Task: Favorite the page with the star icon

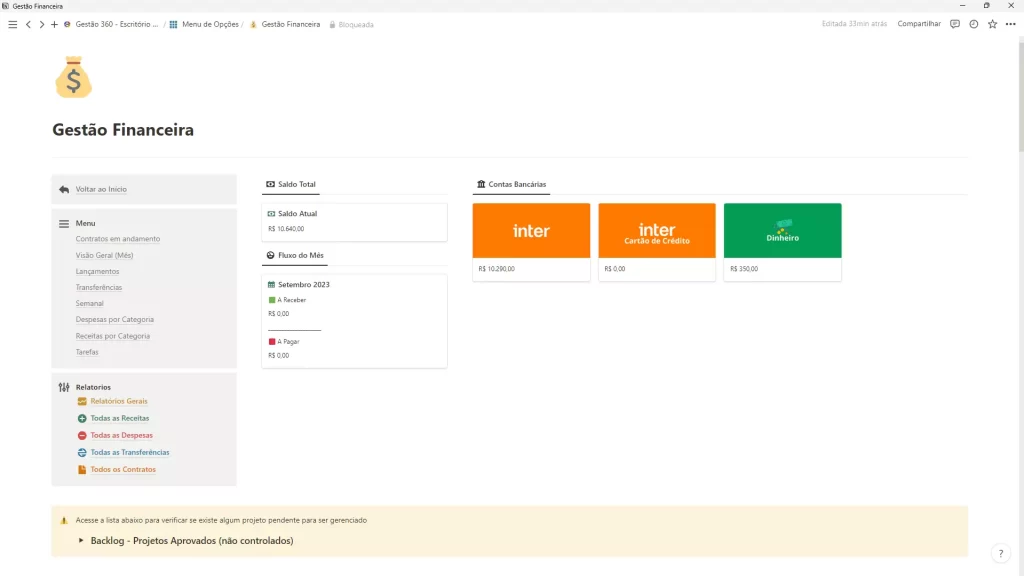Action: 992,24
